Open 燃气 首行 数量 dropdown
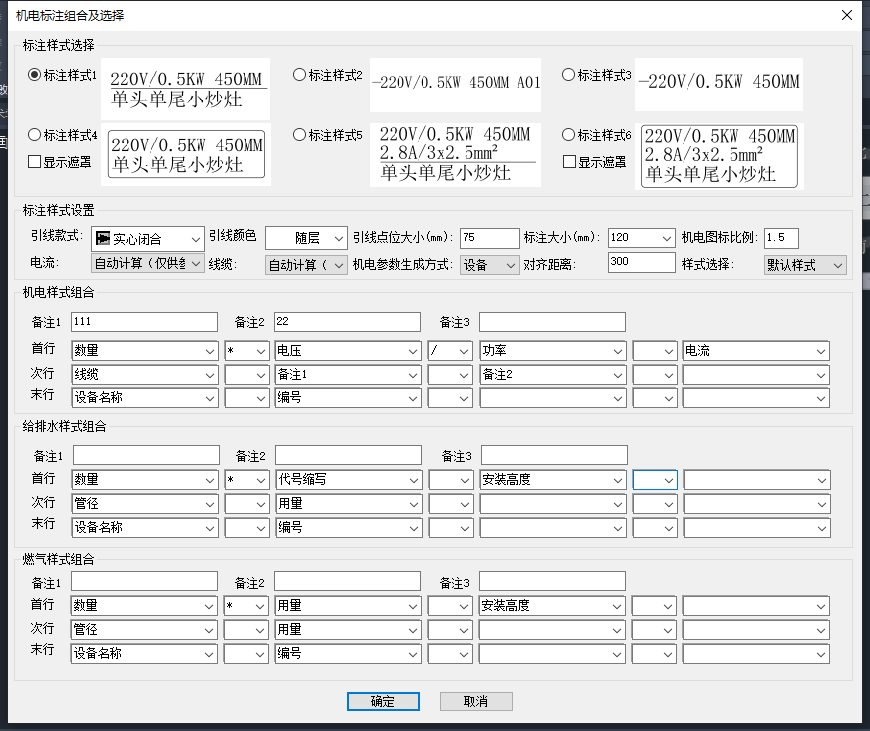The height and width of the screenshot is (731, 870). tap(144, 606)
